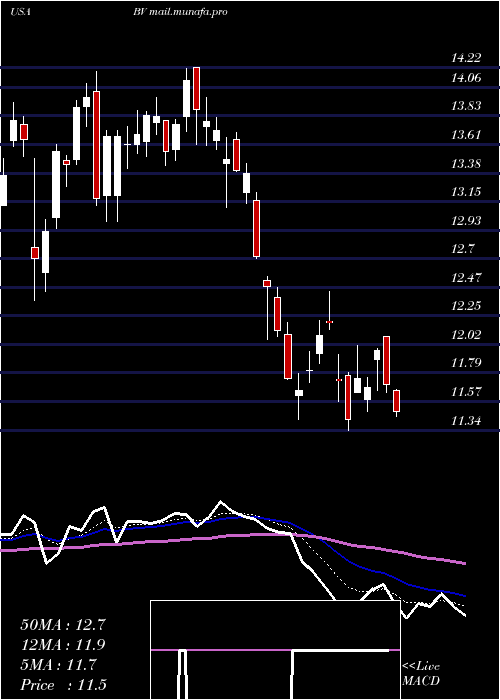
Task: Click the Price : 11.5 readout
Action: pyautogui.click(x=63, y=685)
